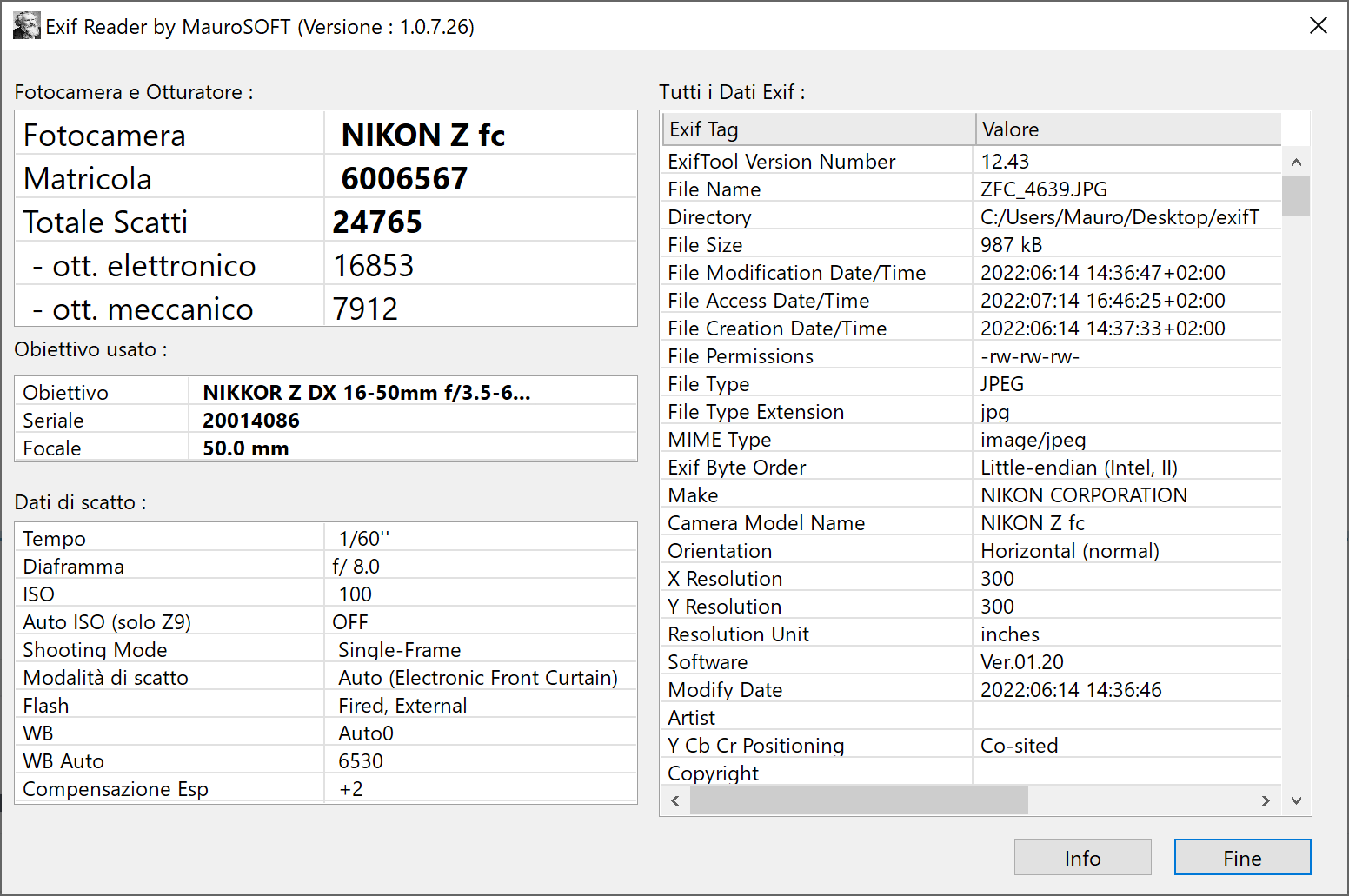Select the Software row
Image resolution: width=1349 pixels, height=896 pixels.
(x=972, y=662)
